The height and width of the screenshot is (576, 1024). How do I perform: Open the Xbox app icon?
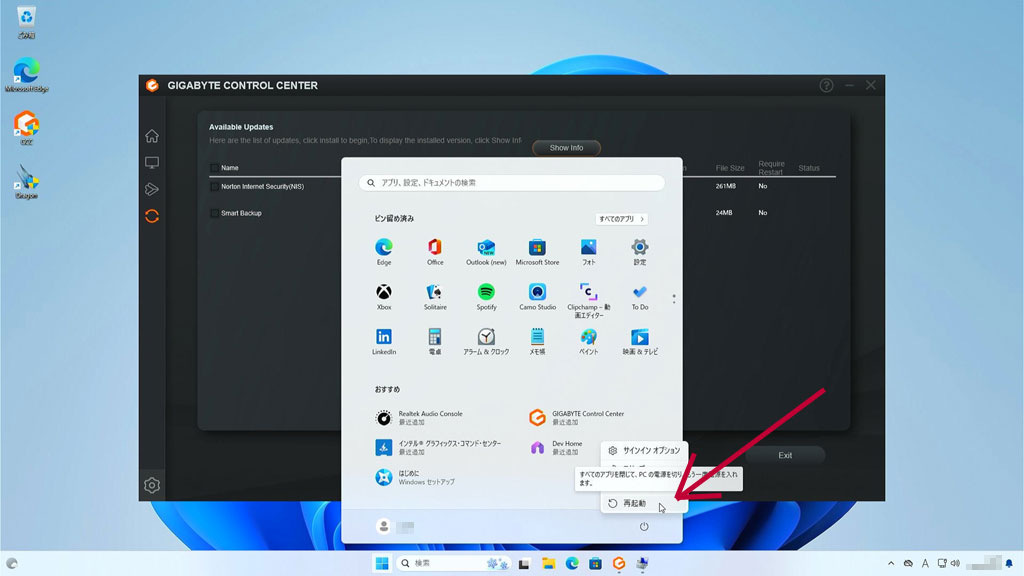tap(384, 292)
